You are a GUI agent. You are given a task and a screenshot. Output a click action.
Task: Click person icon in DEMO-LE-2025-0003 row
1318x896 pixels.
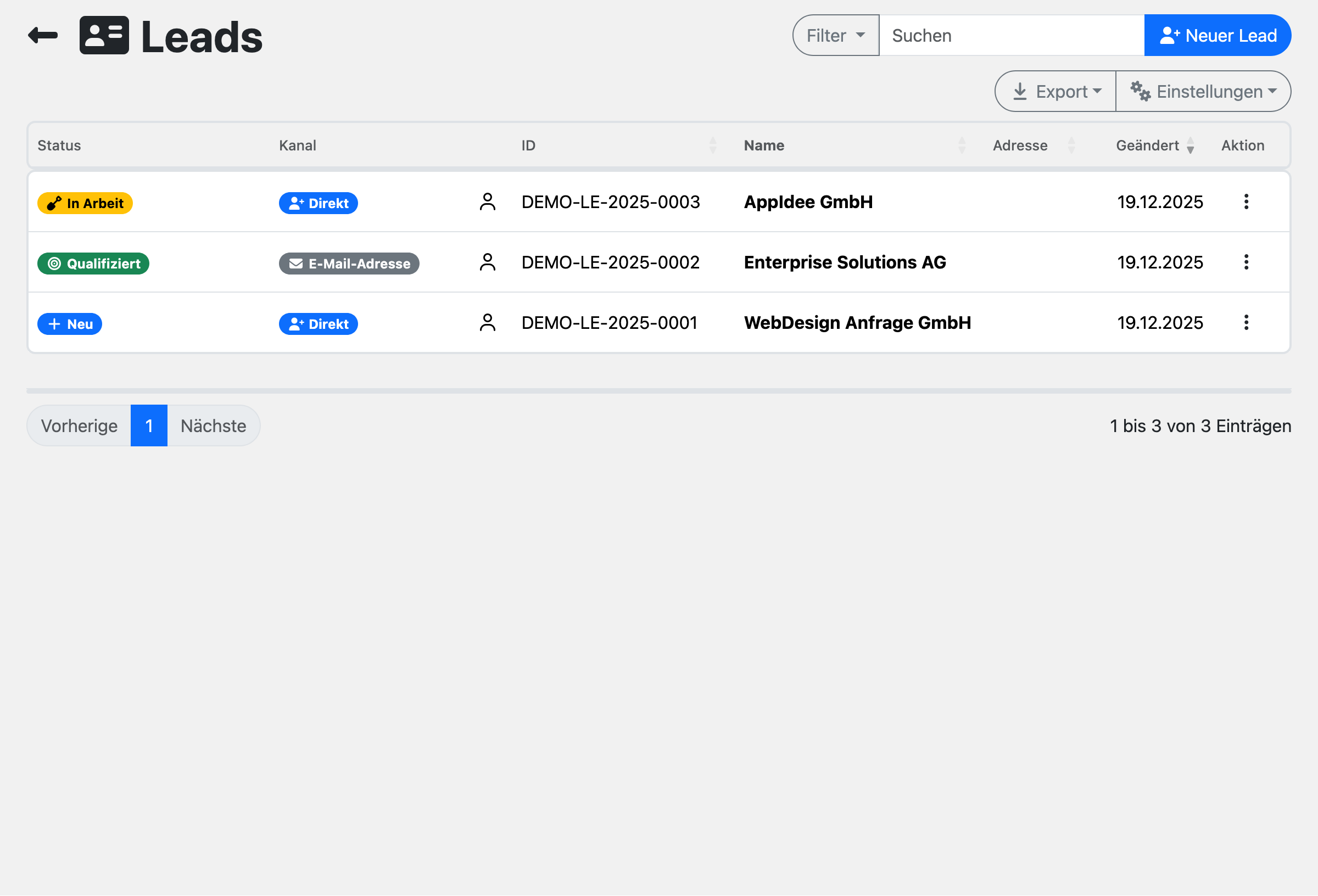[487, 202]
